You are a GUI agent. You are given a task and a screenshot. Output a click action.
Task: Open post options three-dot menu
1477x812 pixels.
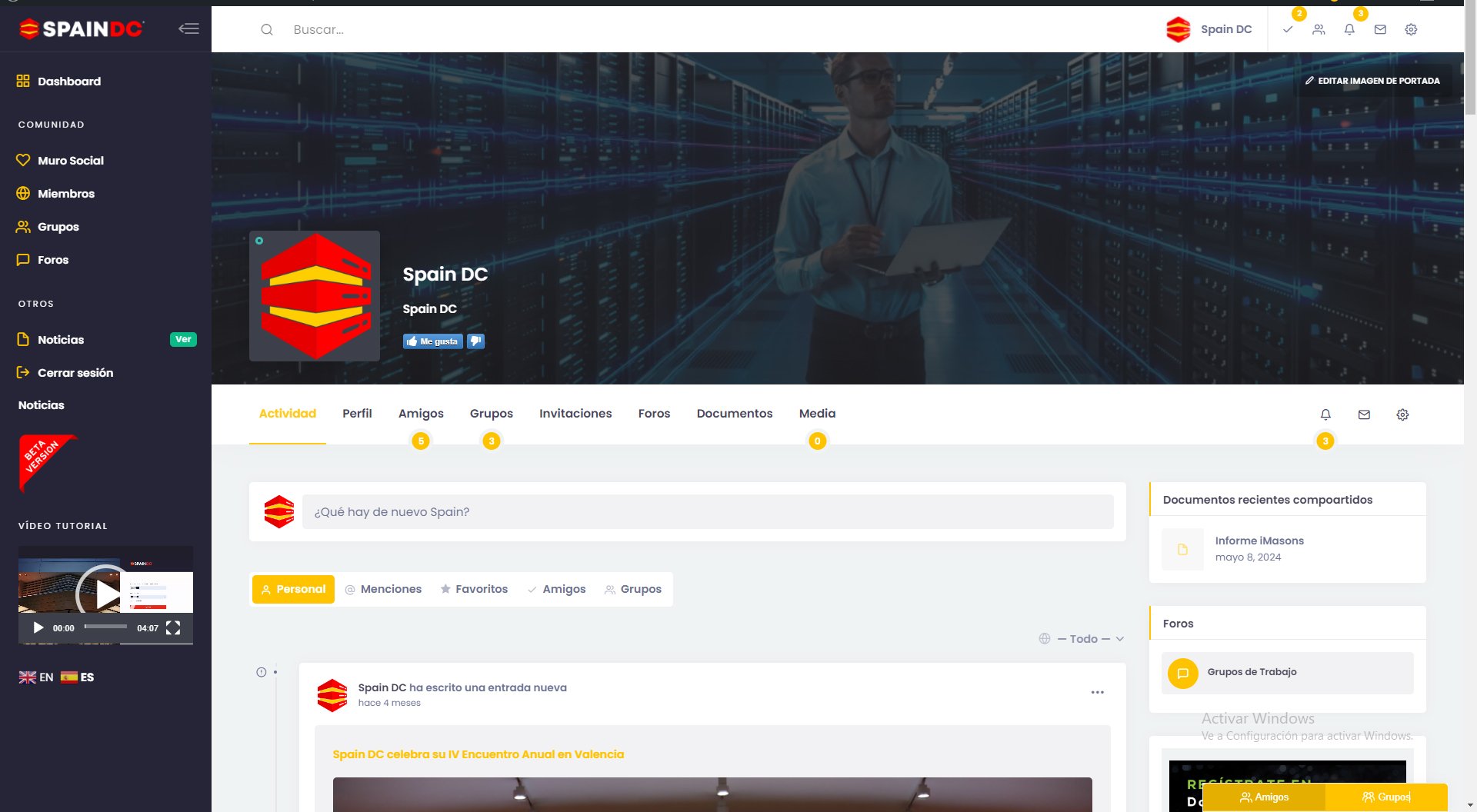tap(1097, 692)
